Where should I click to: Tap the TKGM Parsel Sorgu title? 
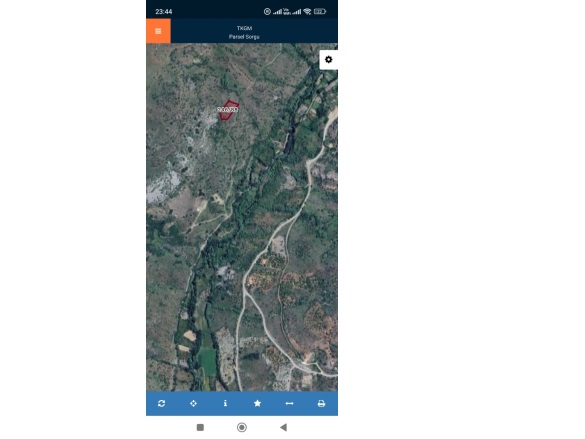(244, 32)
